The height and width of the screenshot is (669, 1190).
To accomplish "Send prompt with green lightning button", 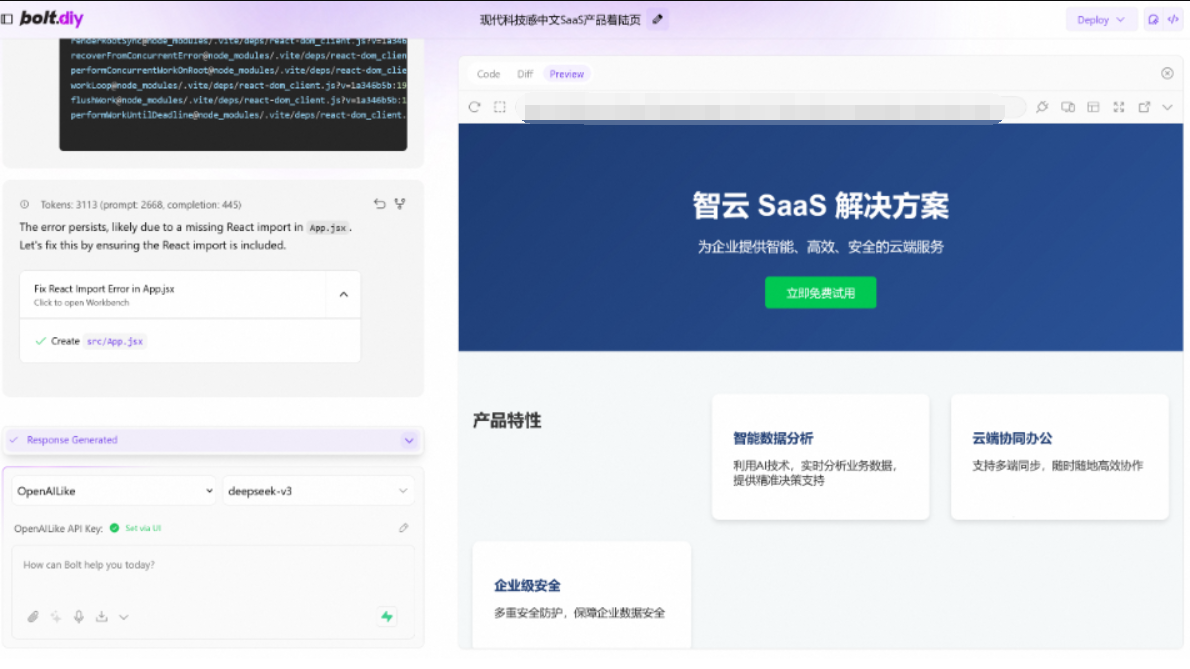I will point(387,617).
